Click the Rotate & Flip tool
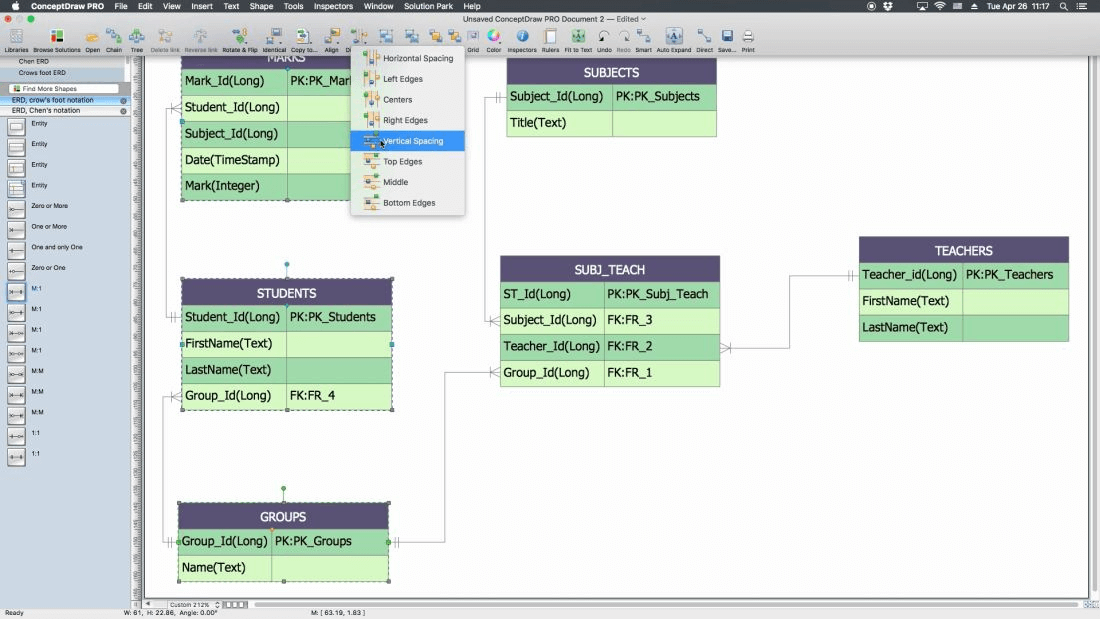1100x619 pixels. point(239,38)
